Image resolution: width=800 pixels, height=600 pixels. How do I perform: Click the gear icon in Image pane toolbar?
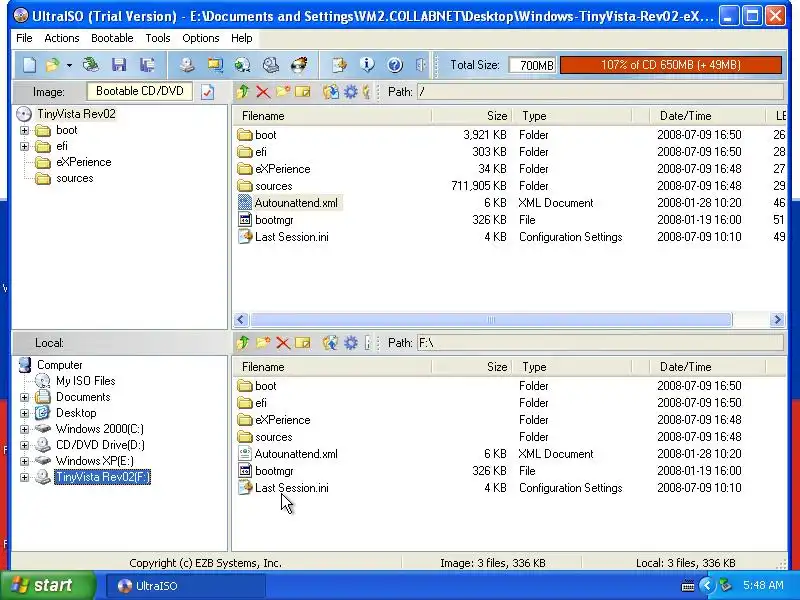(351, 92)
